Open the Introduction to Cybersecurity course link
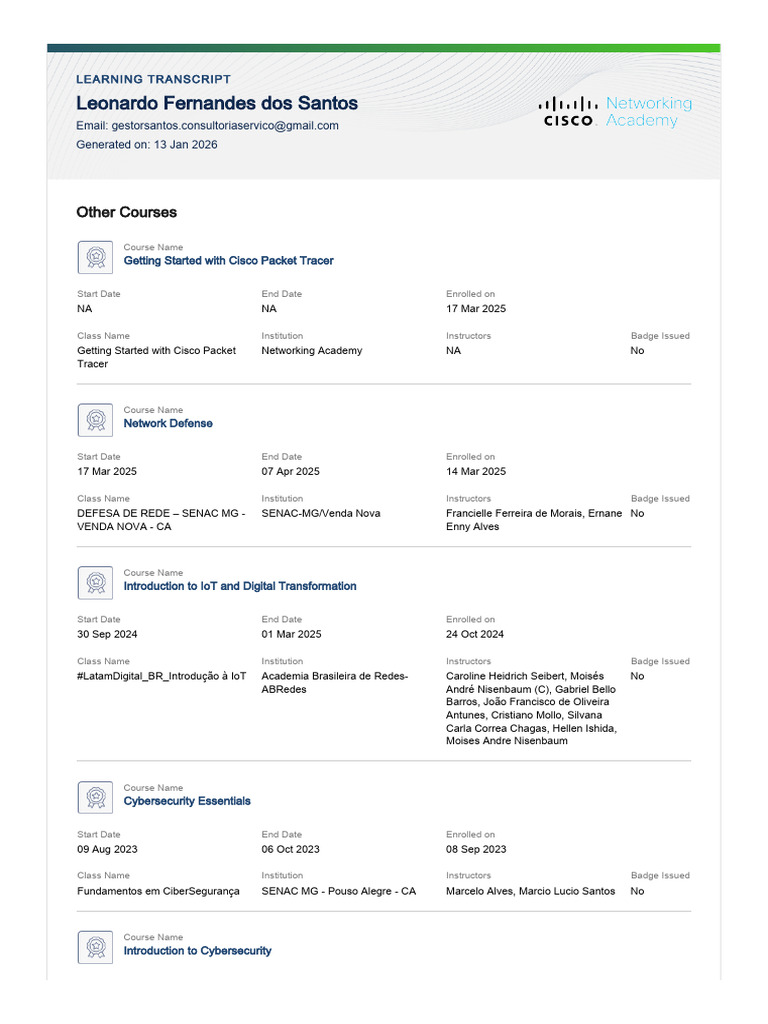The width and height of the screenshot is (768, 1024). click(x=197, y=951)
